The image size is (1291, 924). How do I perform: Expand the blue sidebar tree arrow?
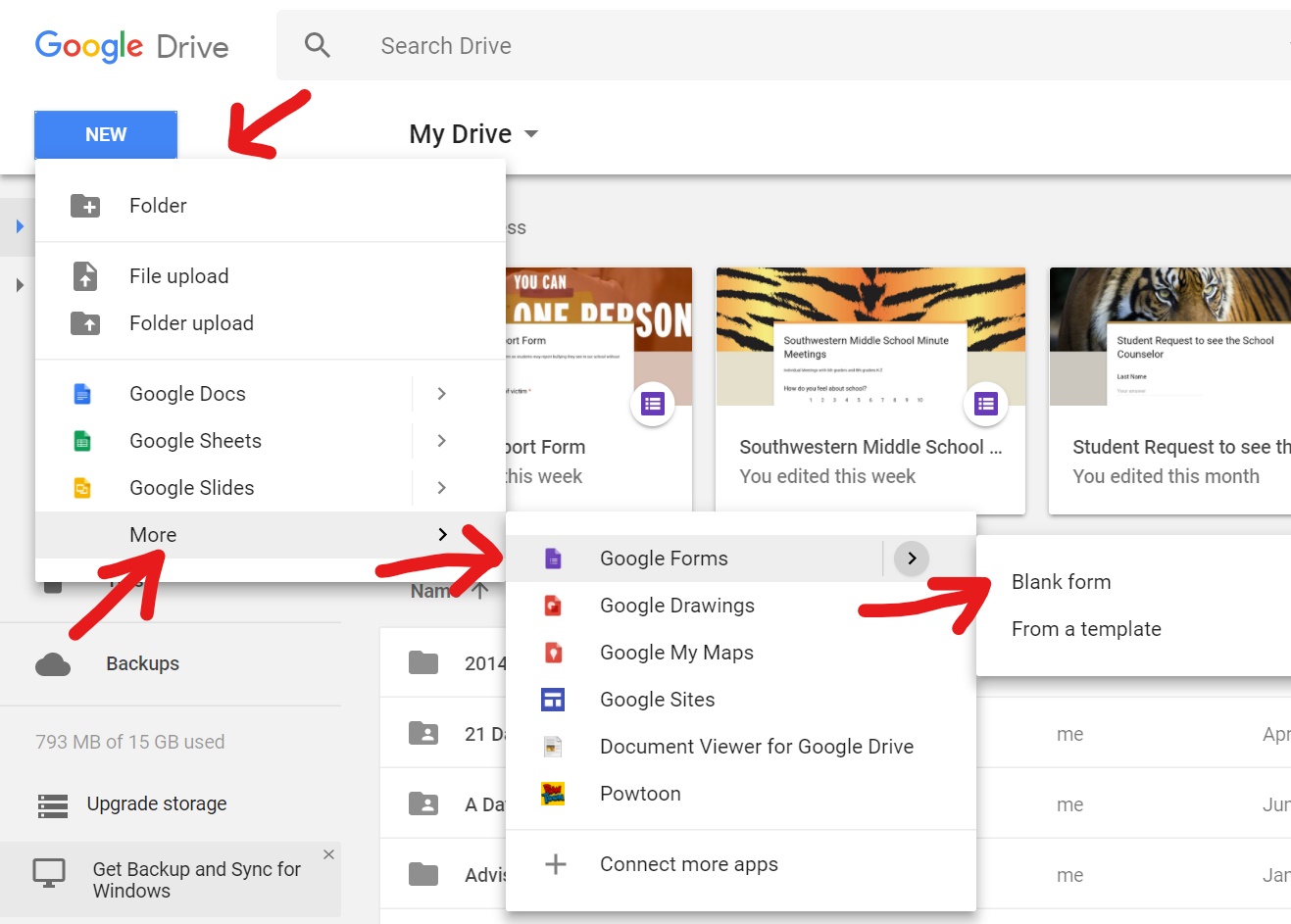[x=20, y=226]
